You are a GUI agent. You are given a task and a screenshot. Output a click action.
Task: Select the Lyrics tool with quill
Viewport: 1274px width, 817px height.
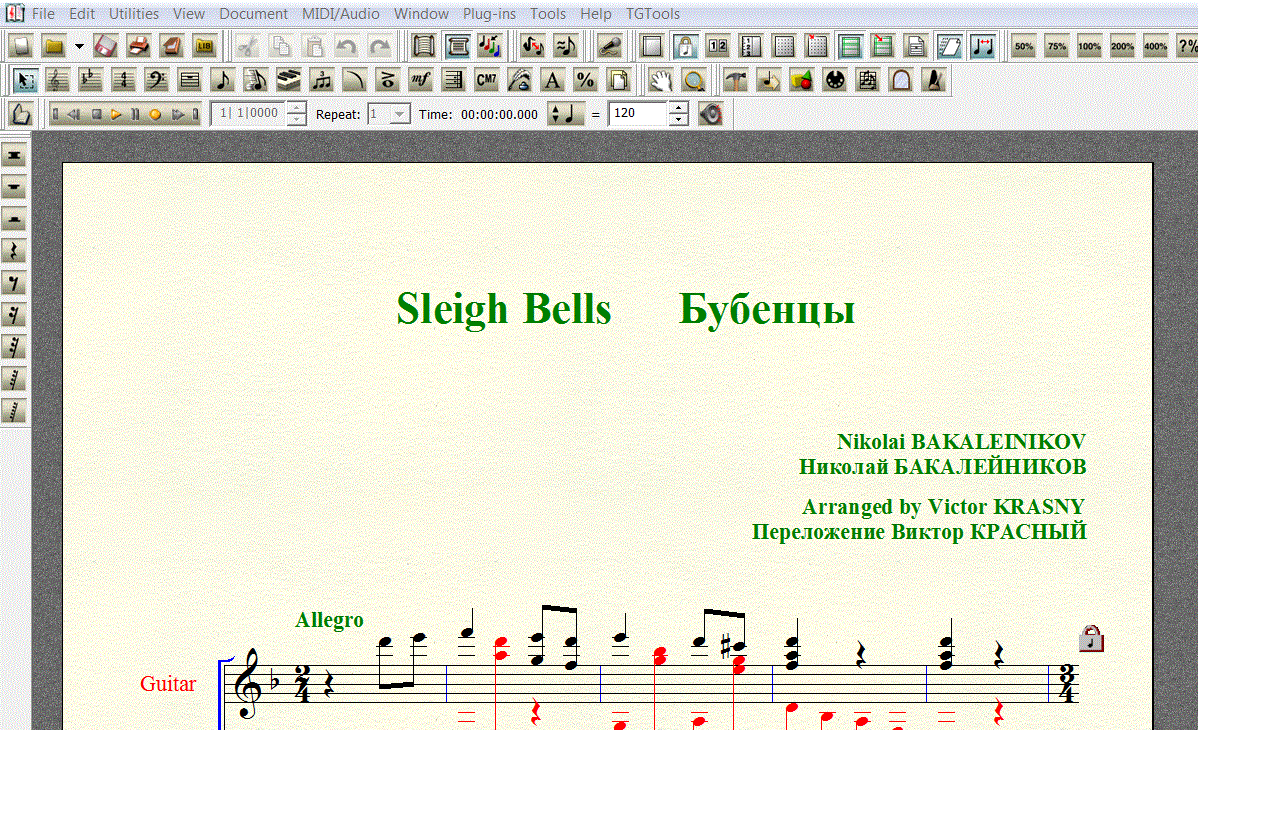click(519, 80)
